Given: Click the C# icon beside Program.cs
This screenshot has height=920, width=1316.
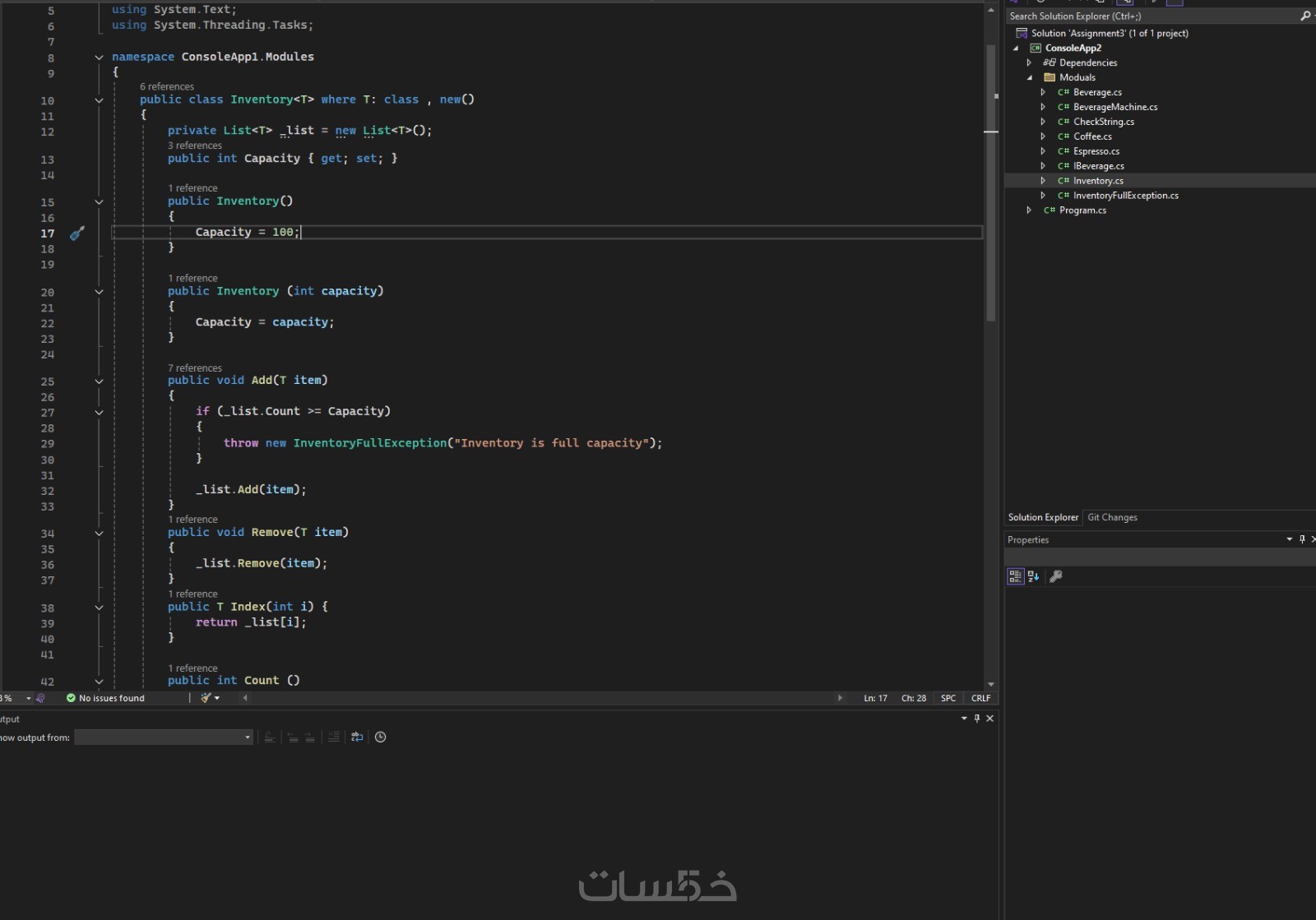Looking at the screenshot, I should coord(1050,210).
